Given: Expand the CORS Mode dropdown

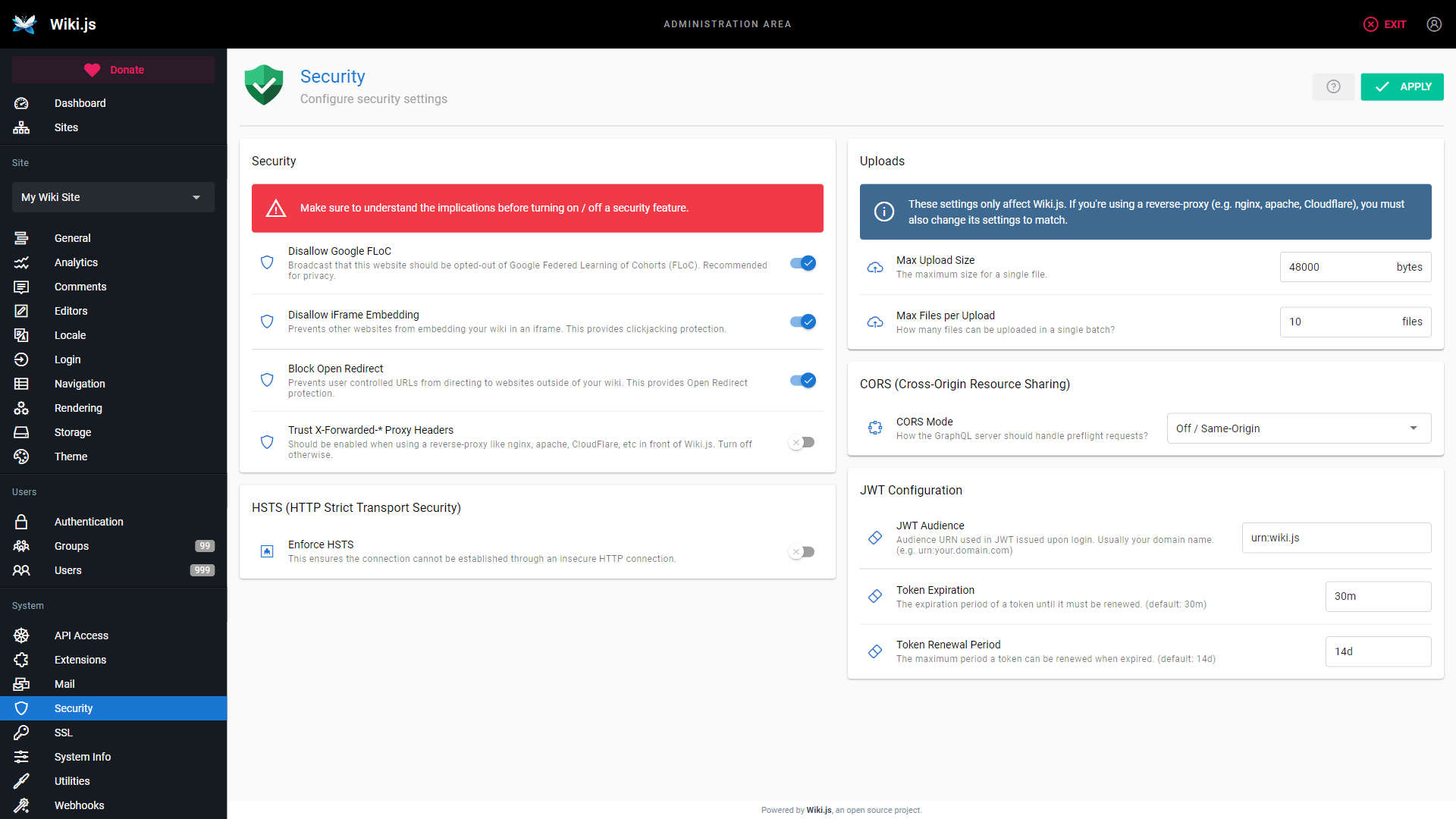Looking at the screenshot, I should pos(1298,428).
